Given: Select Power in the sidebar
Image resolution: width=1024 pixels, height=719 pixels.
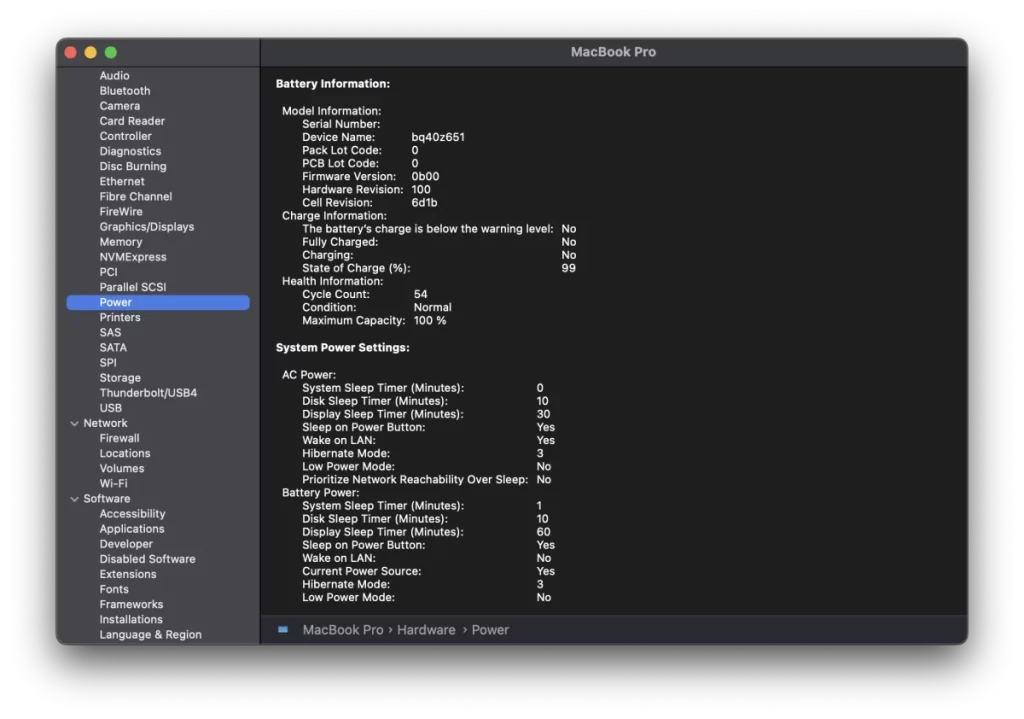Looking at the screenshot, I should (115, 302).
